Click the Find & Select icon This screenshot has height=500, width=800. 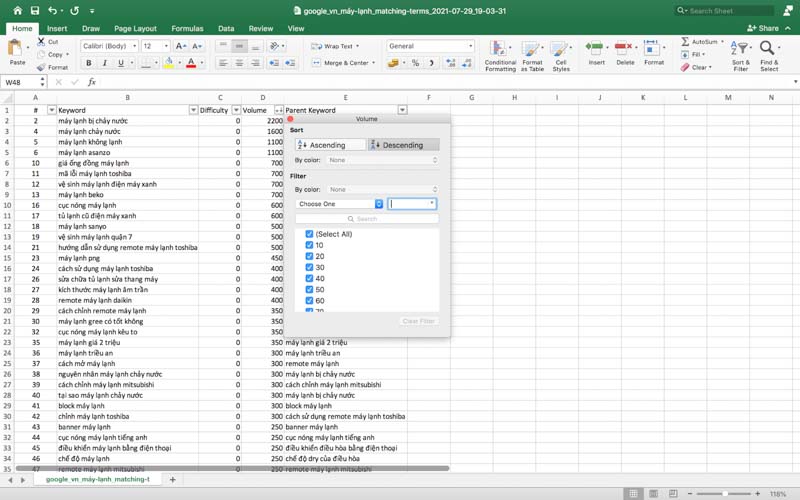(x=769, y=55)
